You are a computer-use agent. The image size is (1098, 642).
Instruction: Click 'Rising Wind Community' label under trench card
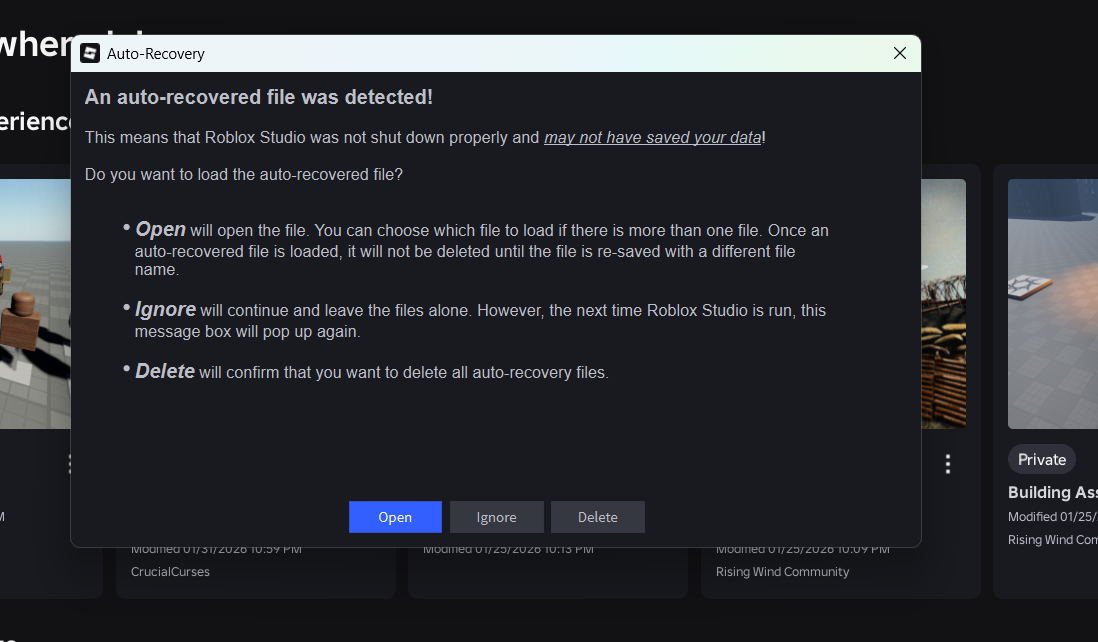click(x=782, y=571)
